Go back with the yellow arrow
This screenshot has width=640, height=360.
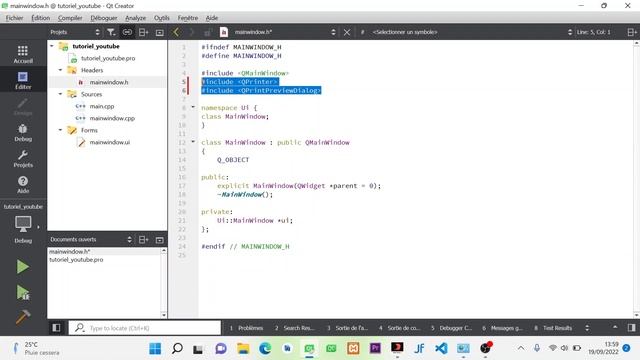coord(176,32)
